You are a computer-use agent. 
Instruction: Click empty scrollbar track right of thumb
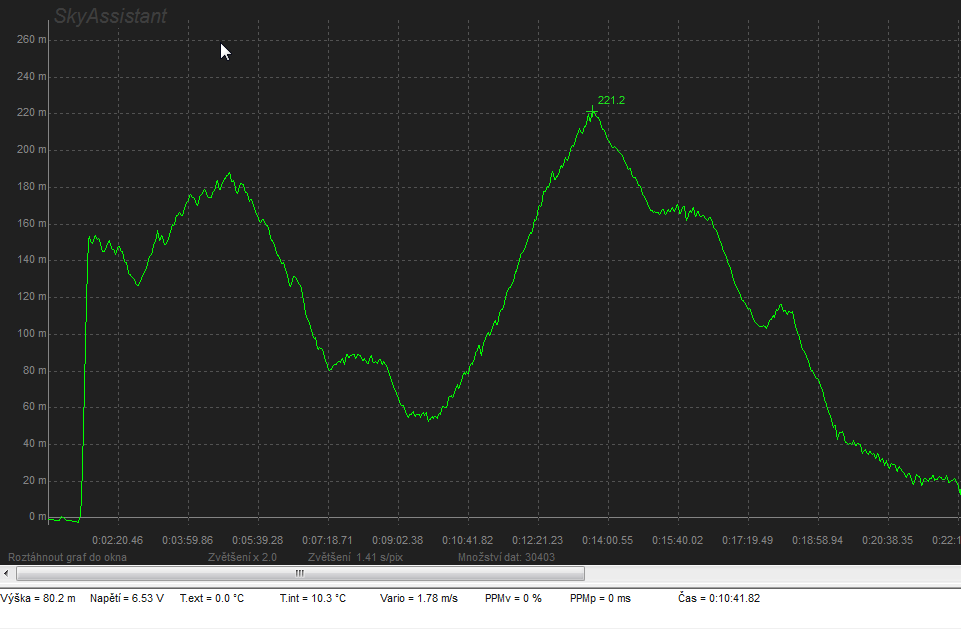(770, 573)
